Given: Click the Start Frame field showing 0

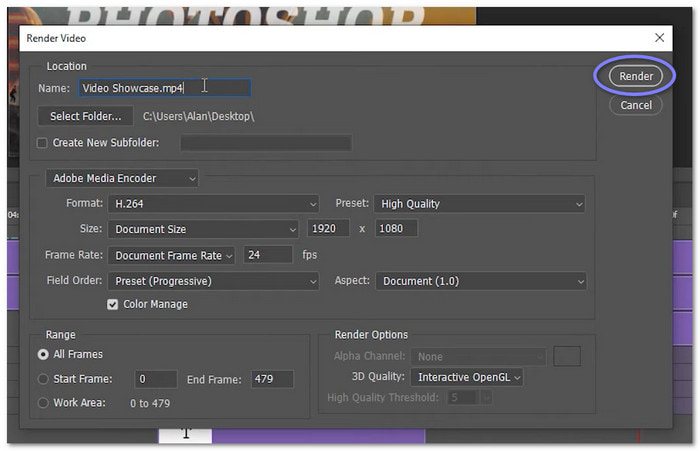Looking at the screenshot, I should 156,379.
